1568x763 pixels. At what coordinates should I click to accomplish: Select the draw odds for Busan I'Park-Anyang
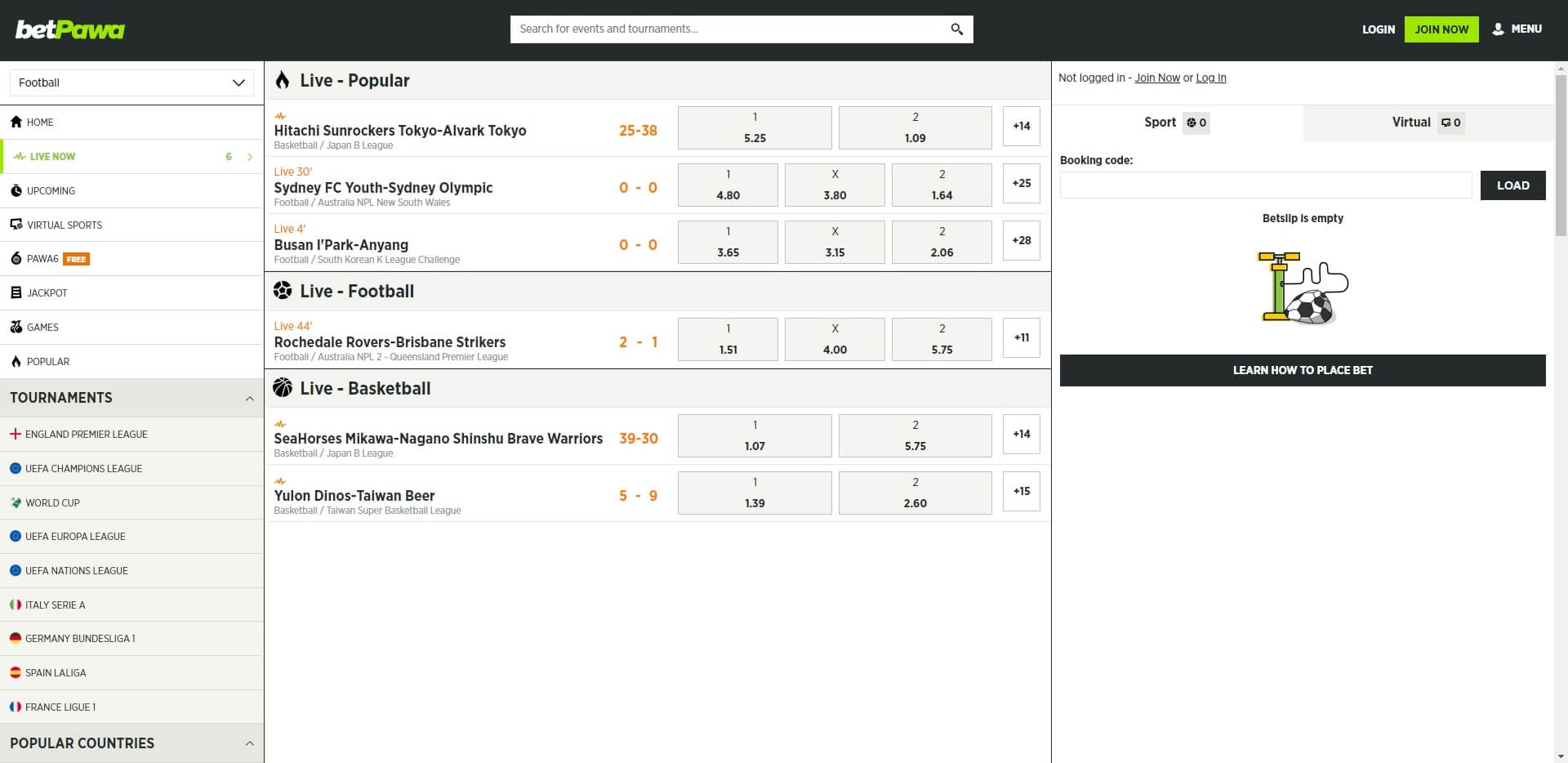[835, 242]
